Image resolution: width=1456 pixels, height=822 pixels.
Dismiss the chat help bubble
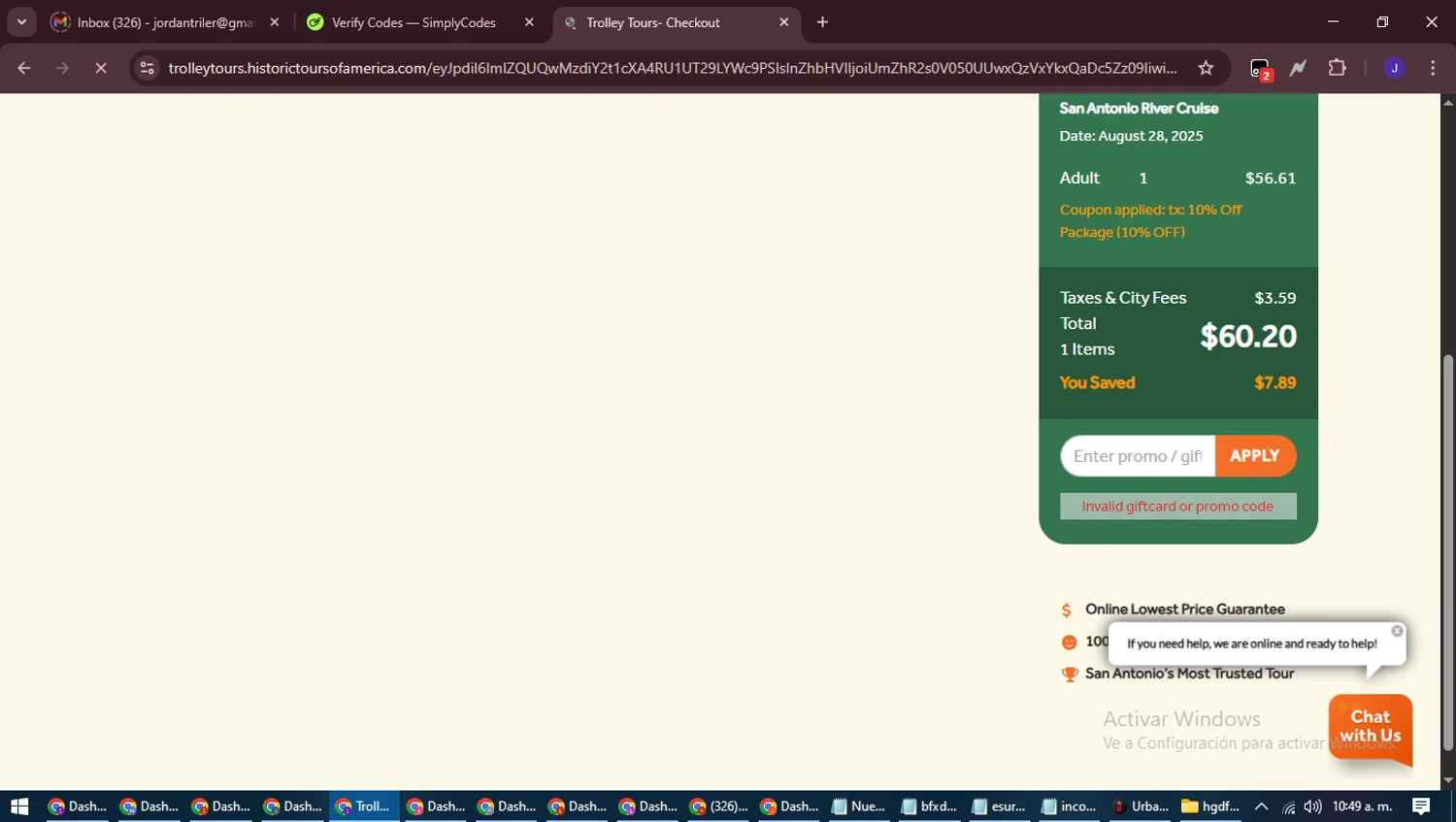[1397, 631]
